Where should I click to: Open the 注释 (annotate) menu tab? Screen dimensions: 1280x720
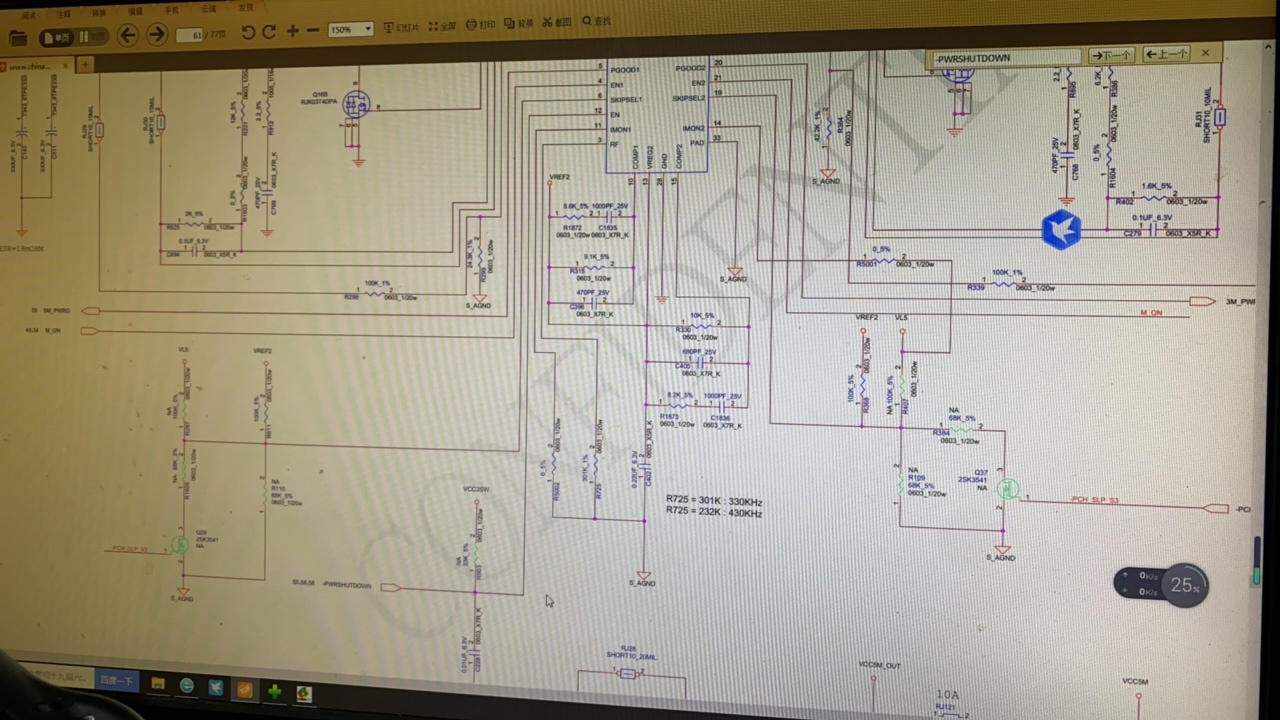click(64, 14)
